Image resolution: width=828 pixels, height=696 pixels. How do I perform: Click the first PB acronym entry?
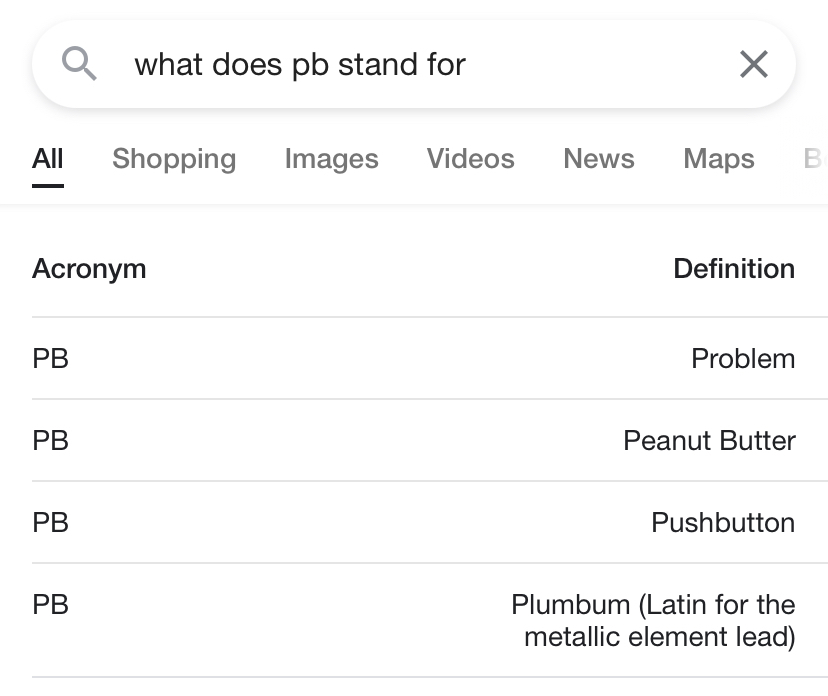tap(52, 358)
